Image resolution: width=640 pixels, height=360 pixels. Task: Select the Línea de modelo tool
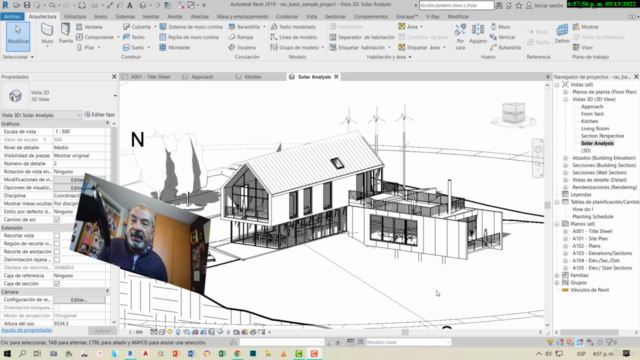(x=293, y=37)
